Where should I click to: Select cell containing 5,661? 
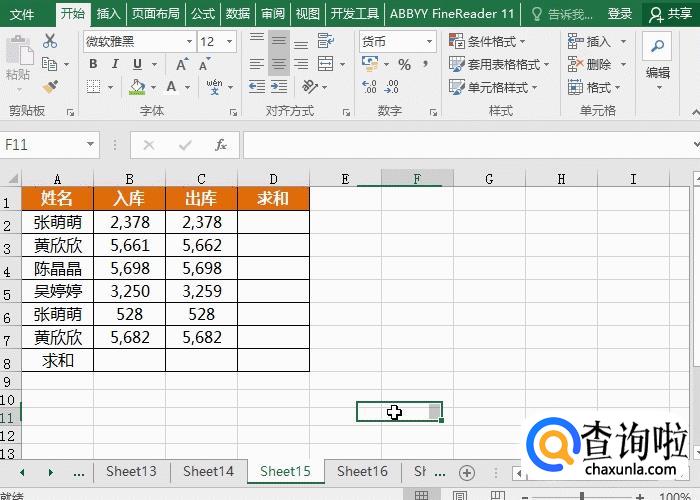pyautogui.click(x=129, y=245)
